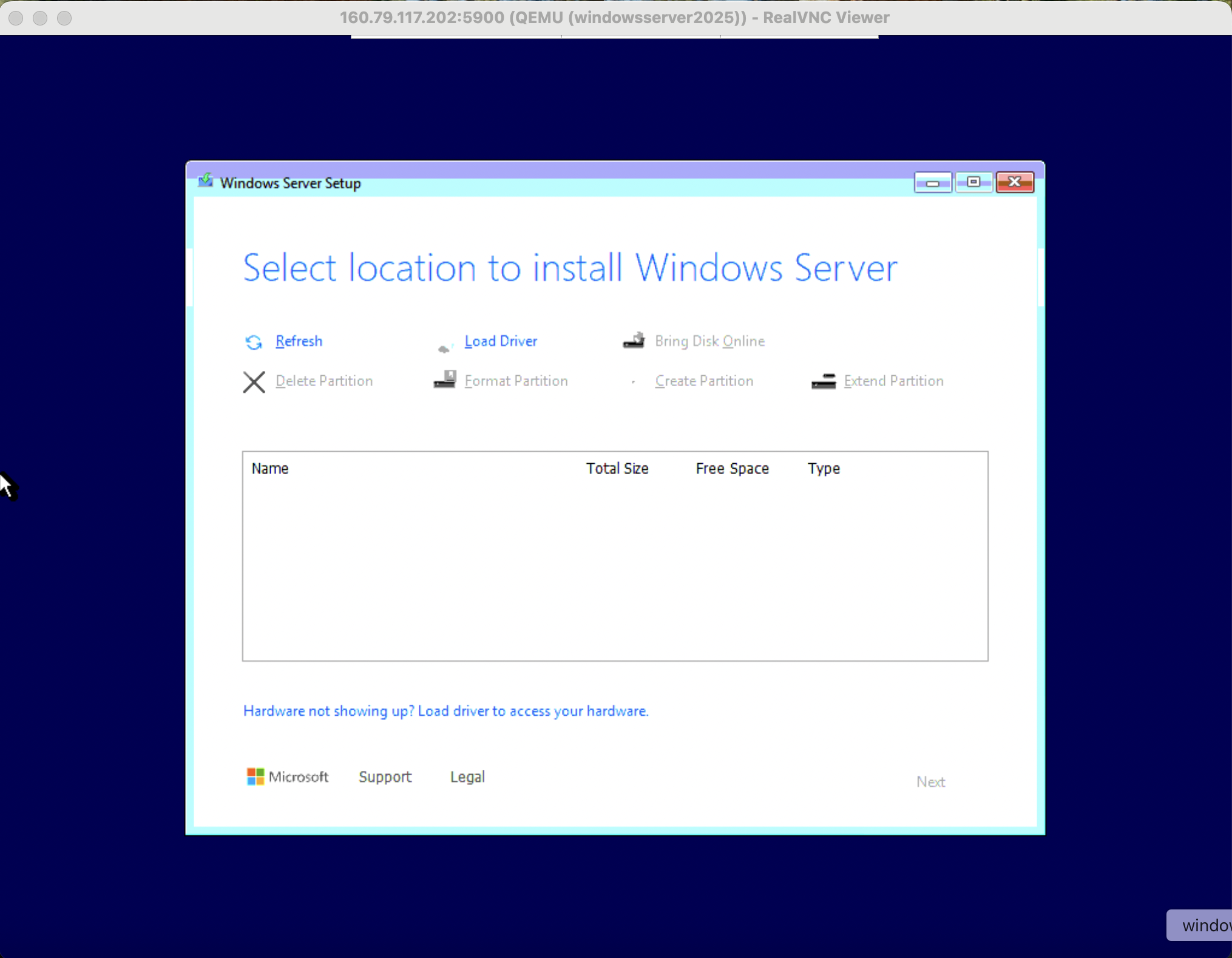The width and height of the screenshot is (1232, 958).
Task: Click the Free Space column header
Action: [732, 469]
